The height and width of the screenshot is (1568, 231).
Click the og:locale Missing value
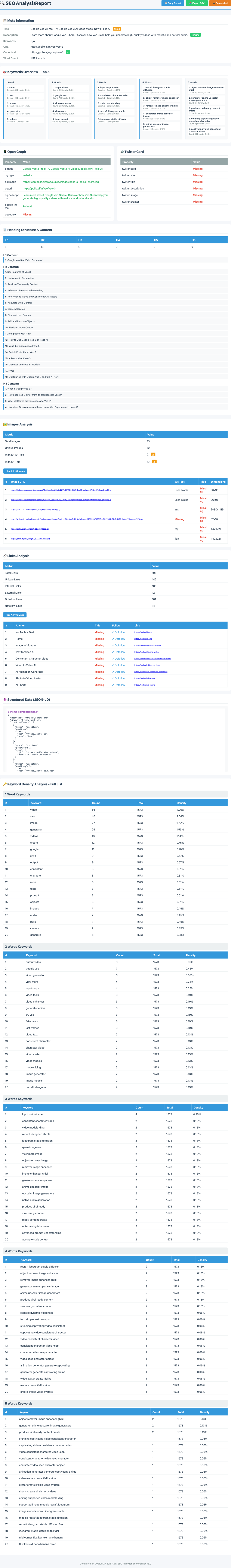click(x=27, y=214)
